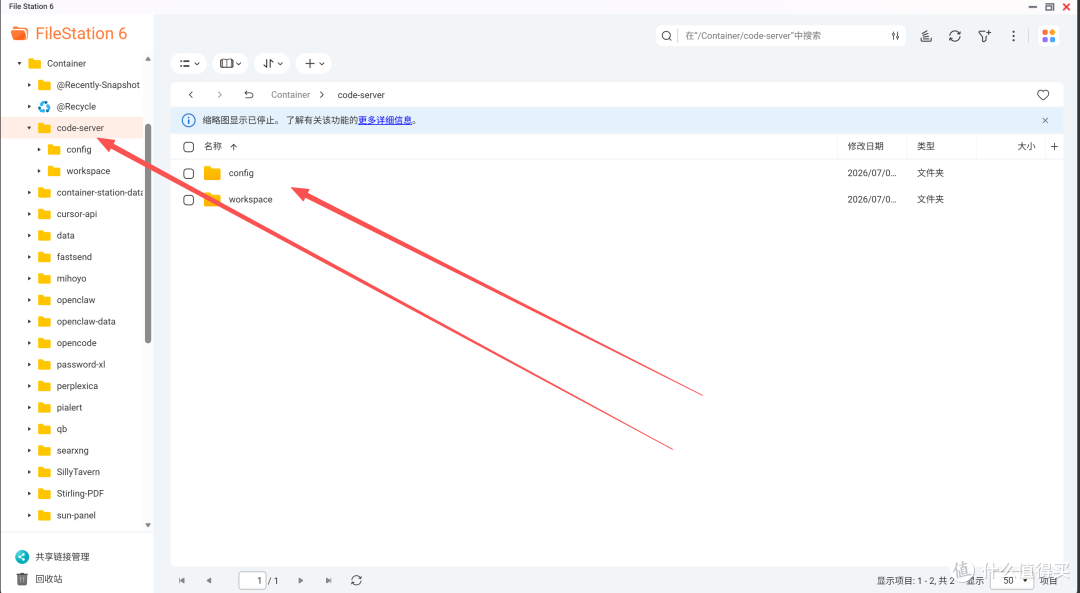Open background tasks stack icon

926,36
